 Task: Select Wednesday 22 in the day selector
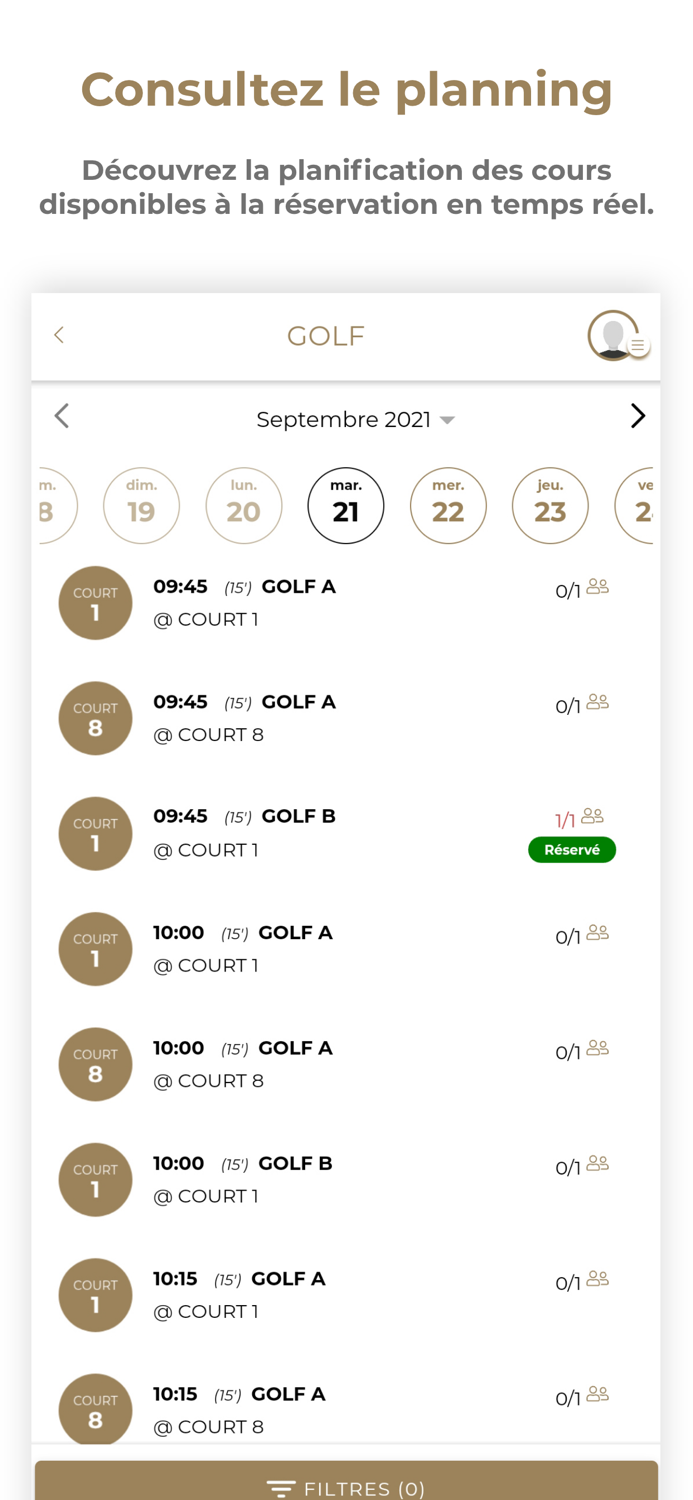pos(448,505)
